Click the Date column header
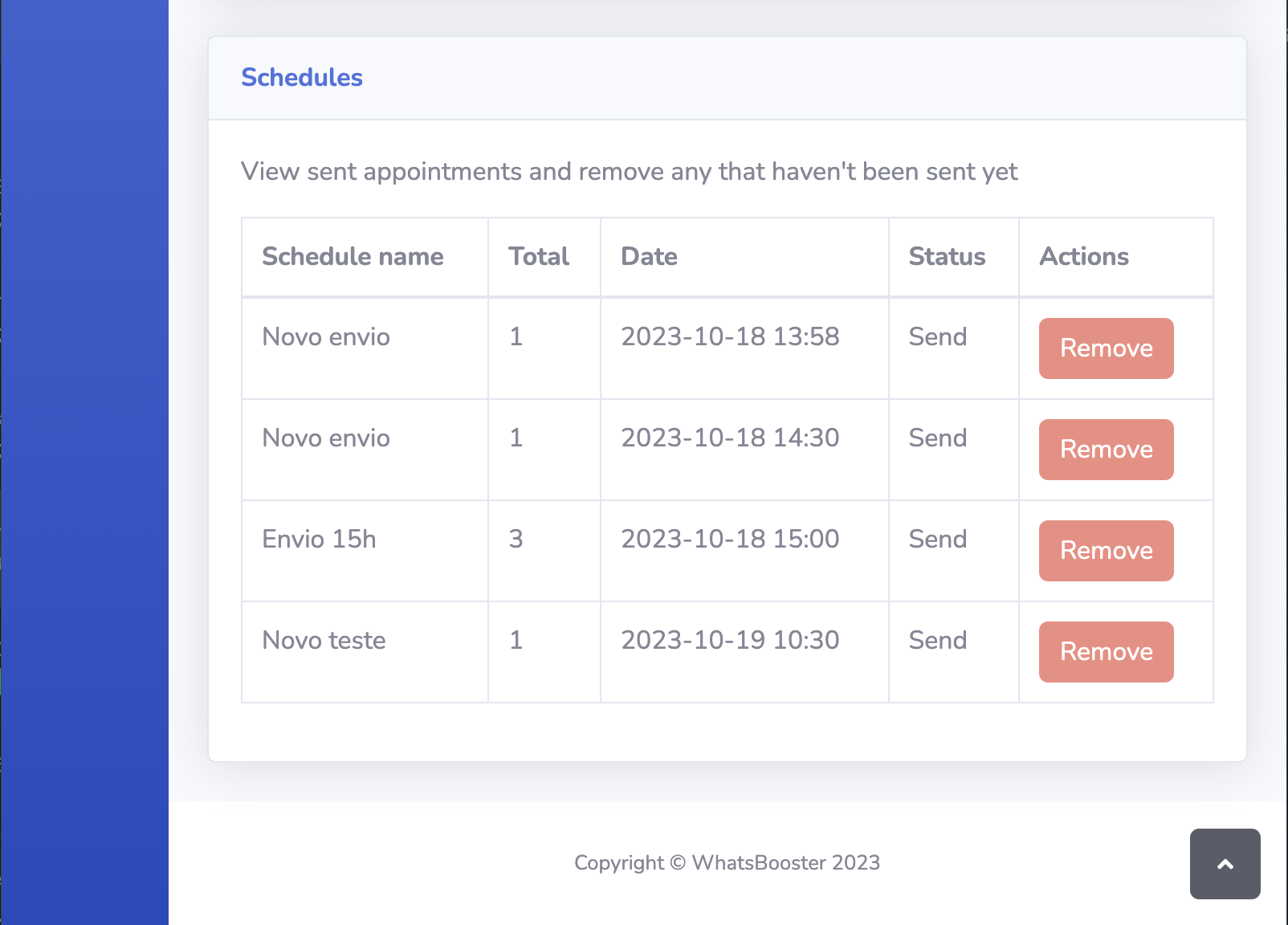Viewport: 1288px width, 925px height. tap(649, 256)
